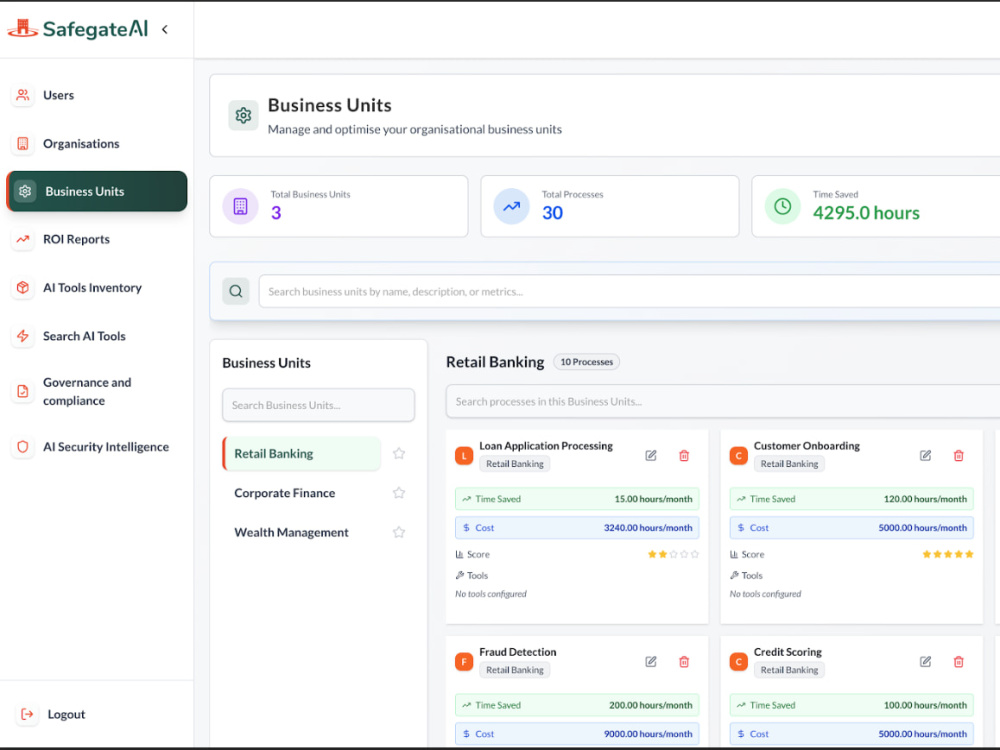Open the Customer Onboarding title
Viewport: 1000px width, 750px height.
click(807, 446)
